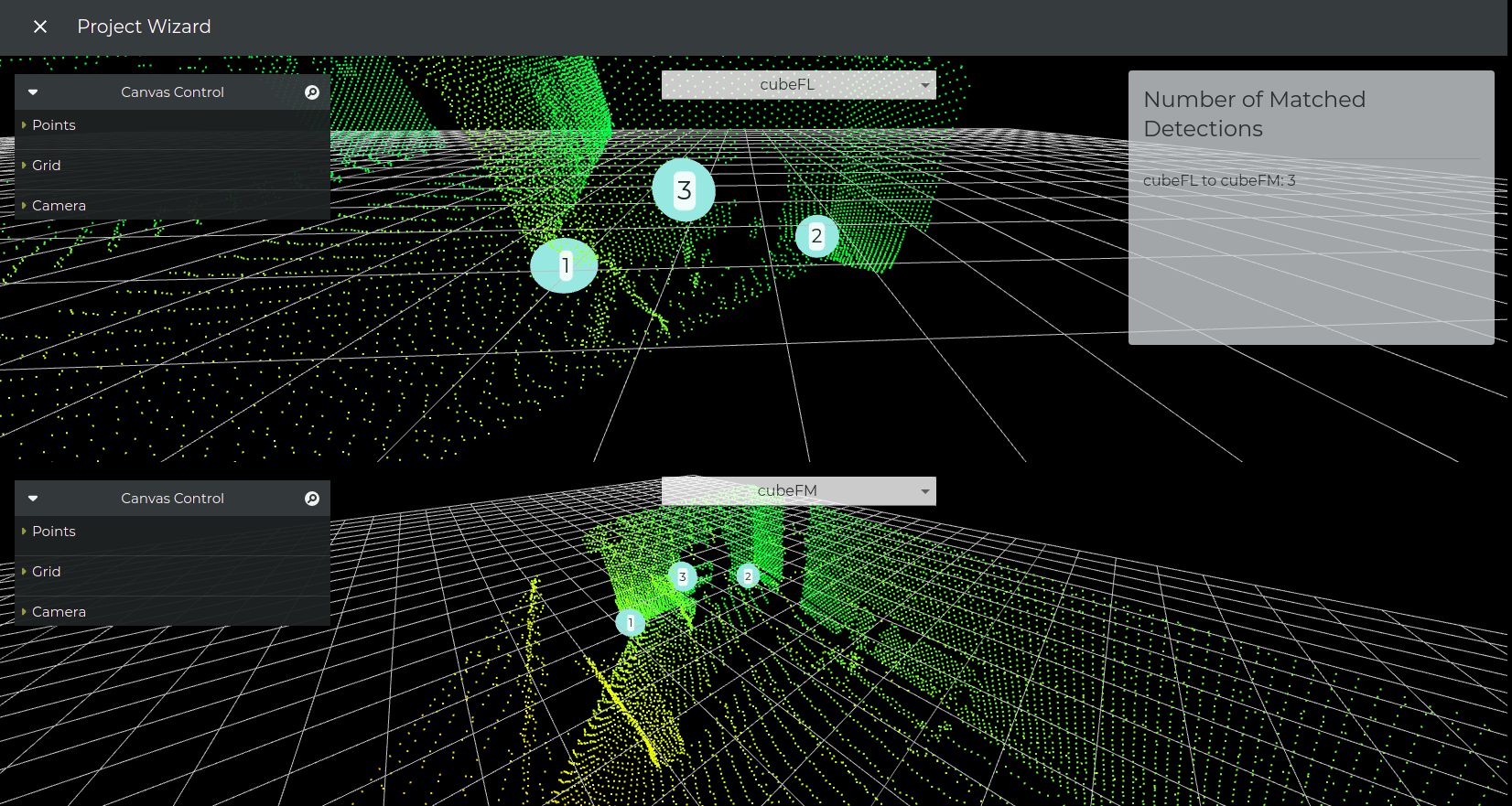Click the top Canvas Control reset-view icon
Screen dimensions: 1512x806
click(x=312, y=92)
